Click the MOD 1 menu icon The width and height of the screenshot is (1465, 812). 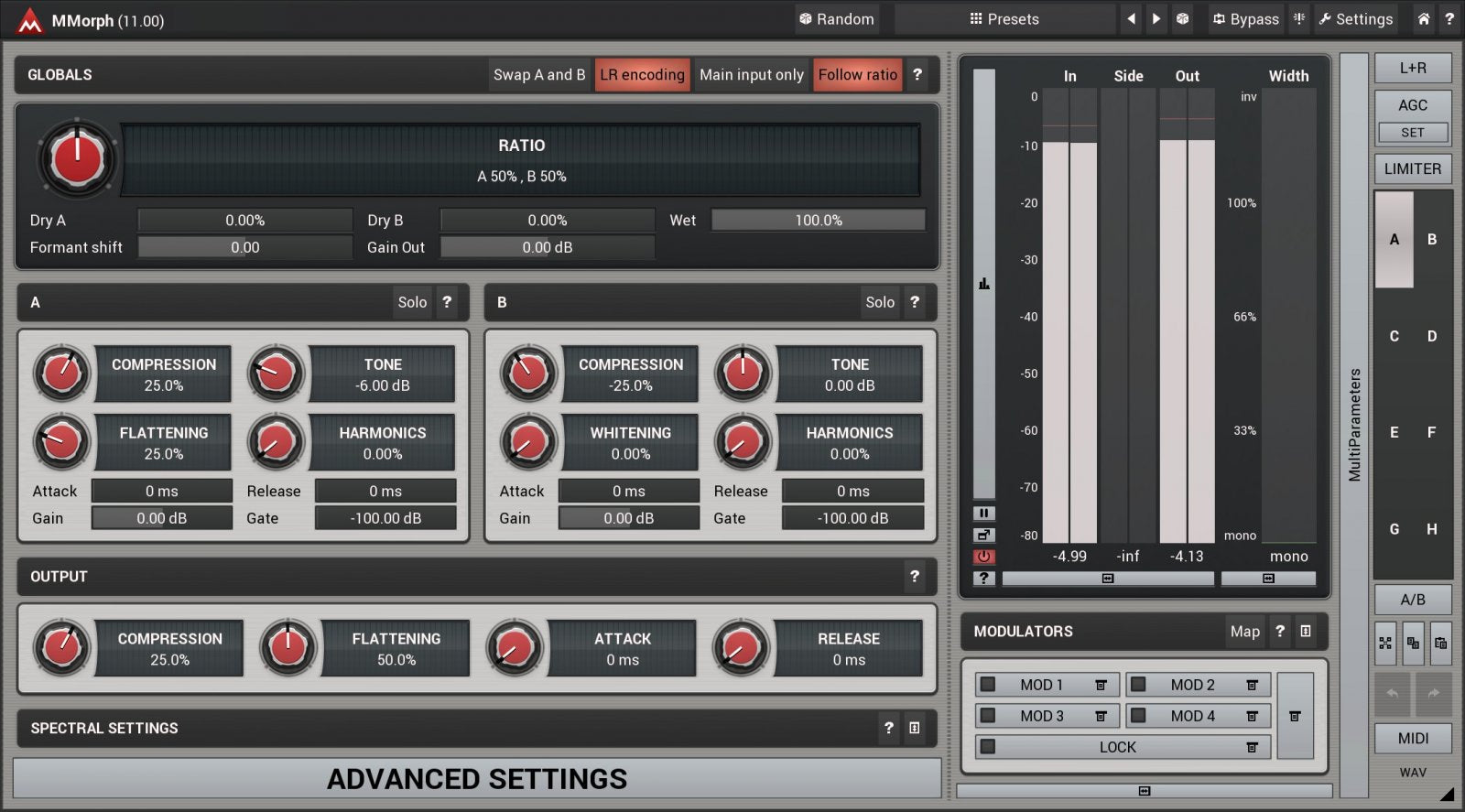pos(1101,685)
